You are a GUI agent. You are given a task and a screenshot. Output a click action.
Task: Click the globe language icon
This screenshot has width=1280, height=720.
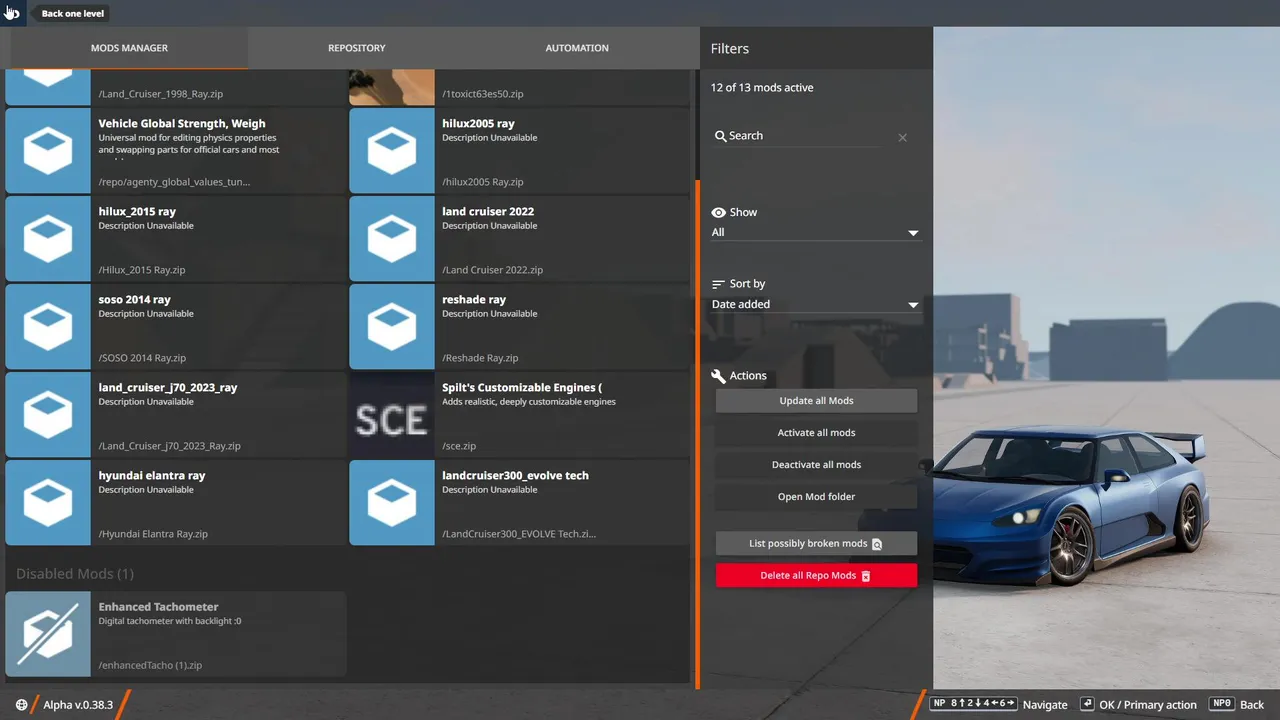click(22, 705)
